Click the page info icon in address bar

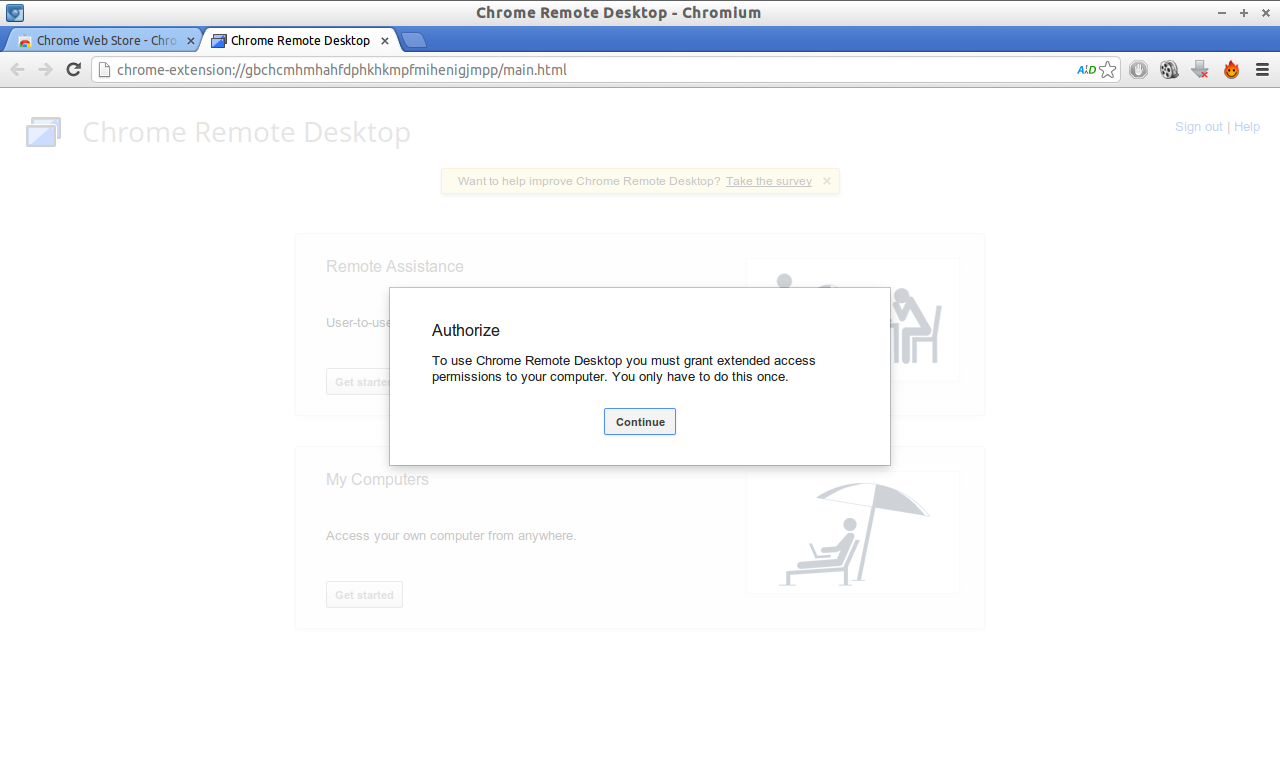click(x=104, y=70)
